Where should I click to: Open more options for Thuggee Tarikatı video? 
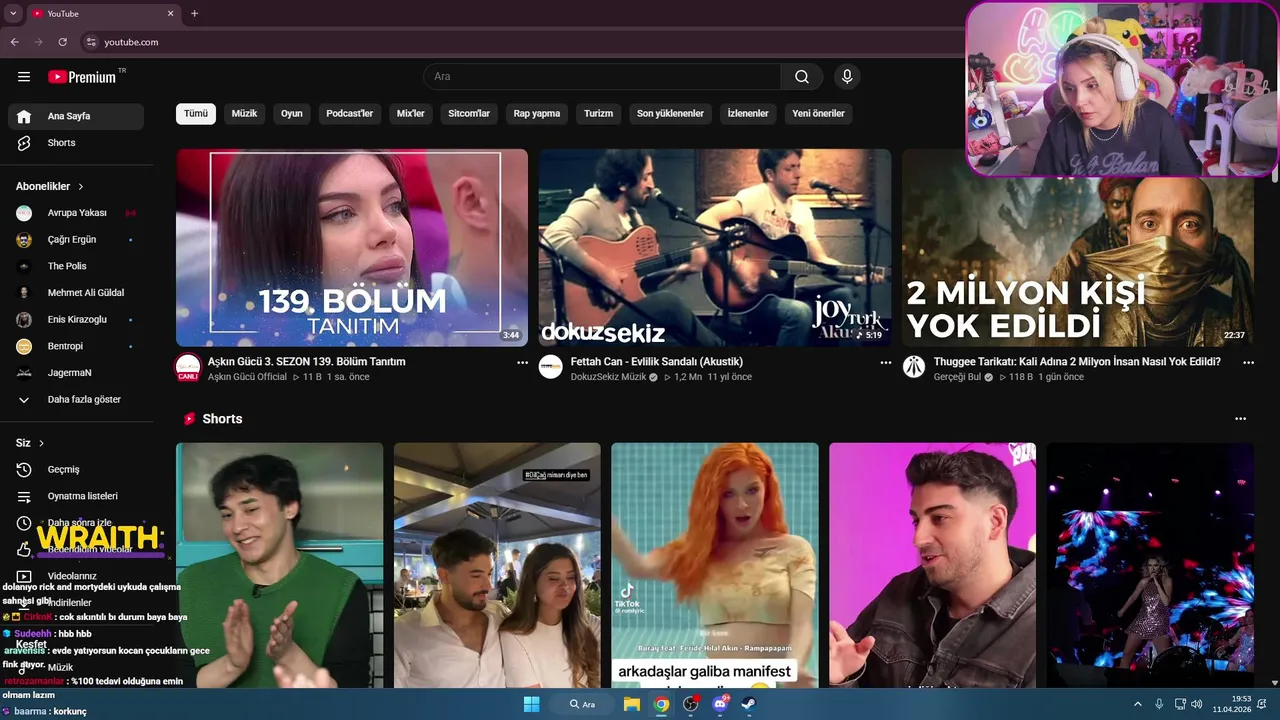click(1248, 363)
